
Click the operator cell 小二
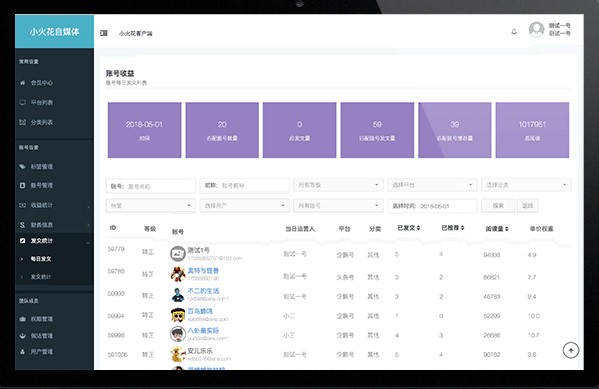289,316
